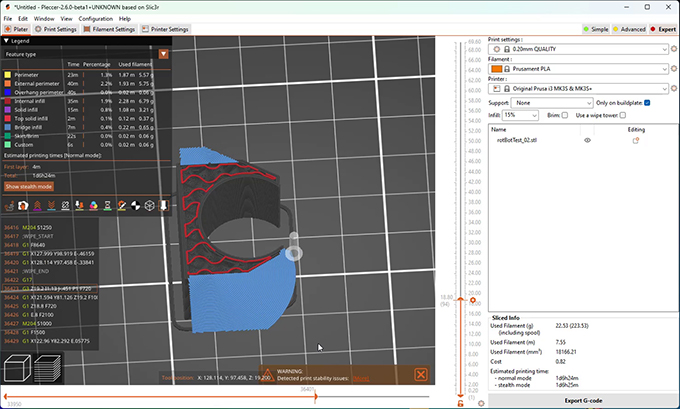
Task: Switch to the Plater tab
Action: coord(16,29)
